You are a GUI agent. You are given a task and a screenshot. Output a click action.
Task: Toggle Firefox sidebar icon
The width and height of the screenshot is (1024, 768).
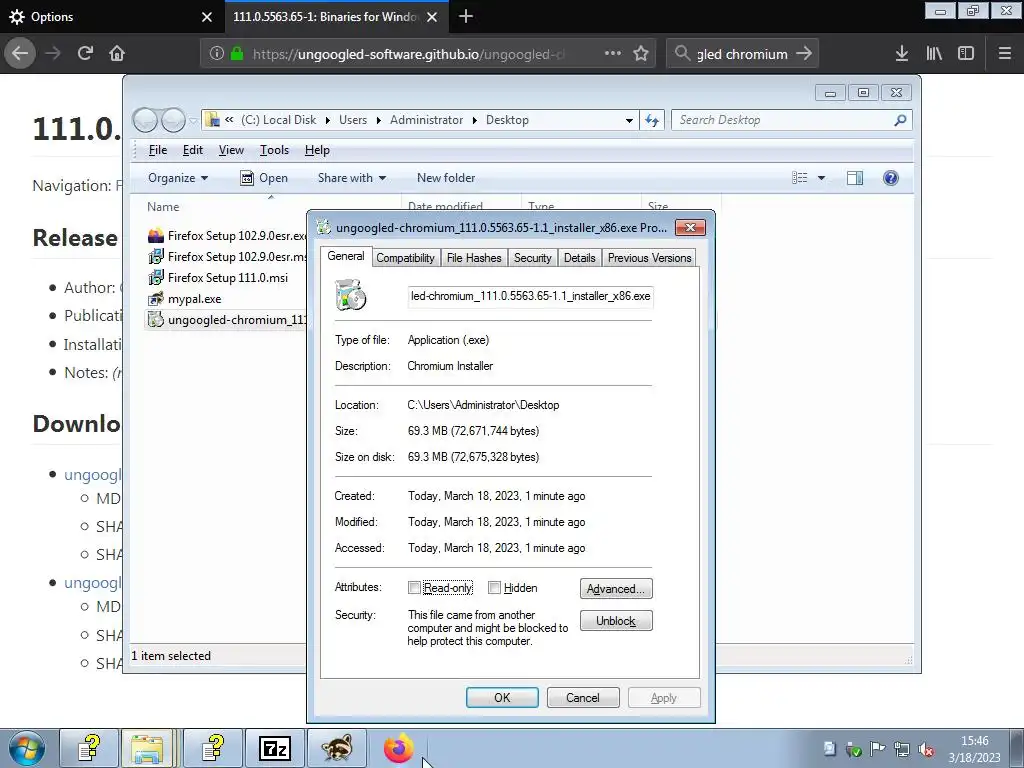(x=966, y=54)
